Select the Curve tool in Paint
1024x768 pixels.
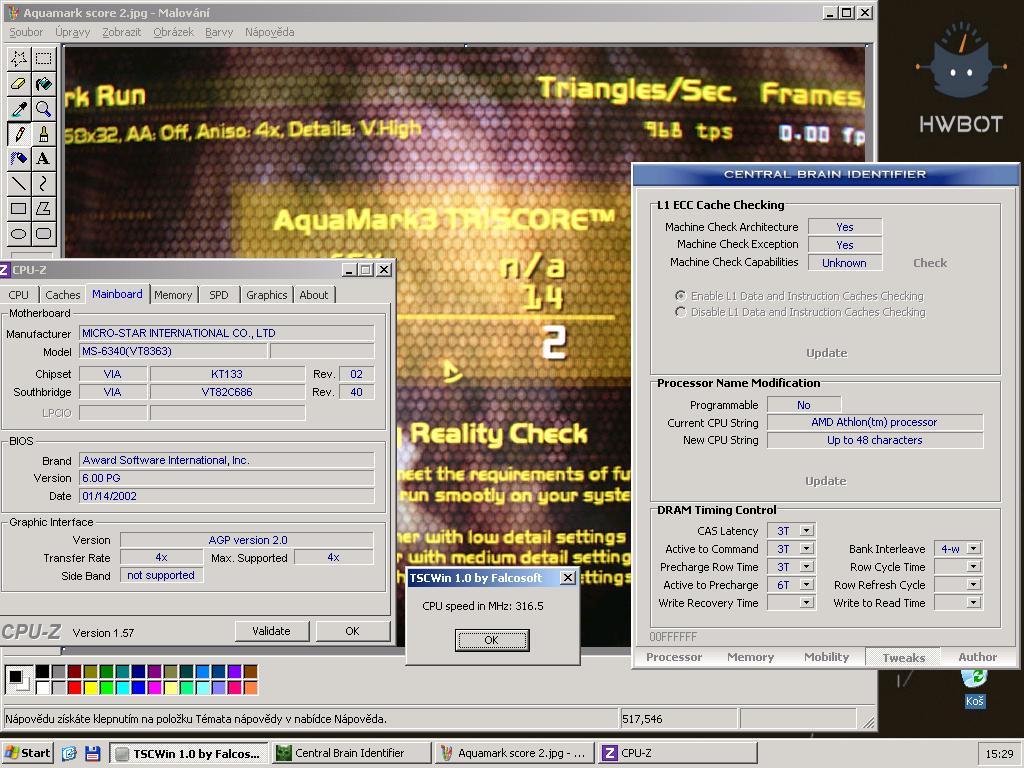(44, 184)
